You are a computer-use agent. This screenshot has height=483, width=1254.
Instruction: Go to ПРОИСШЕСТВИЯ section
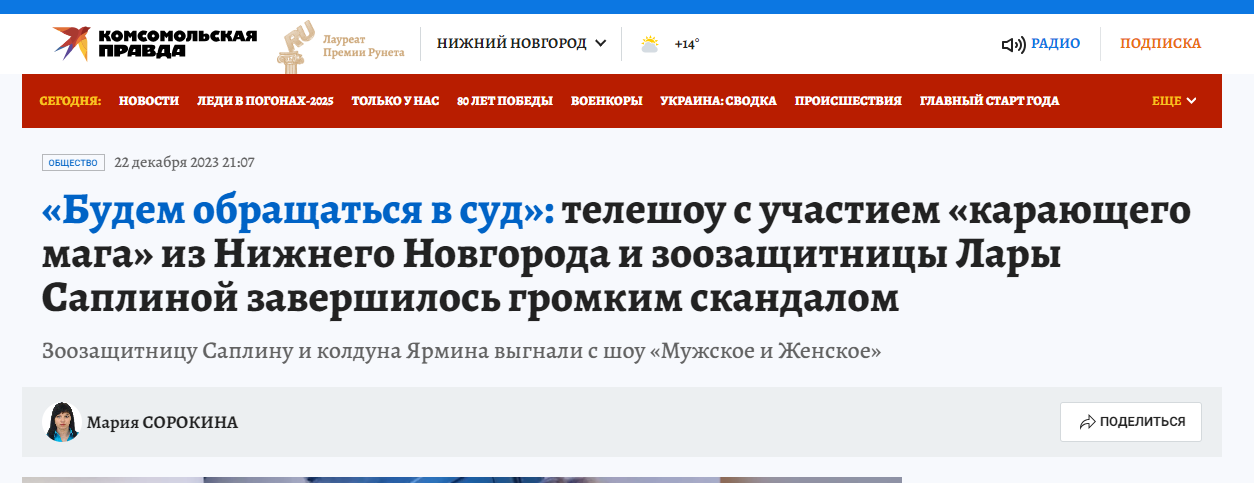point(848,101)
